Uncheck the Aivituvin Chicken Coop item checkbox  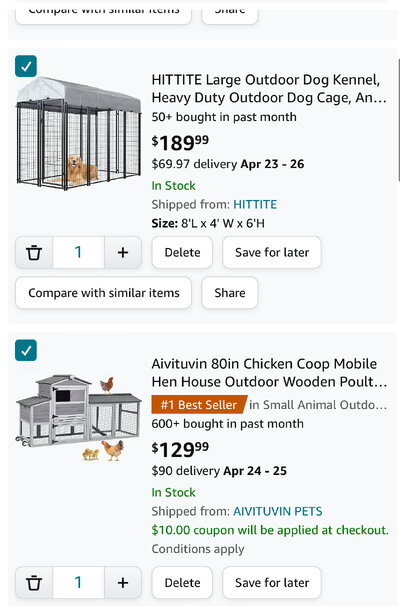26,350
